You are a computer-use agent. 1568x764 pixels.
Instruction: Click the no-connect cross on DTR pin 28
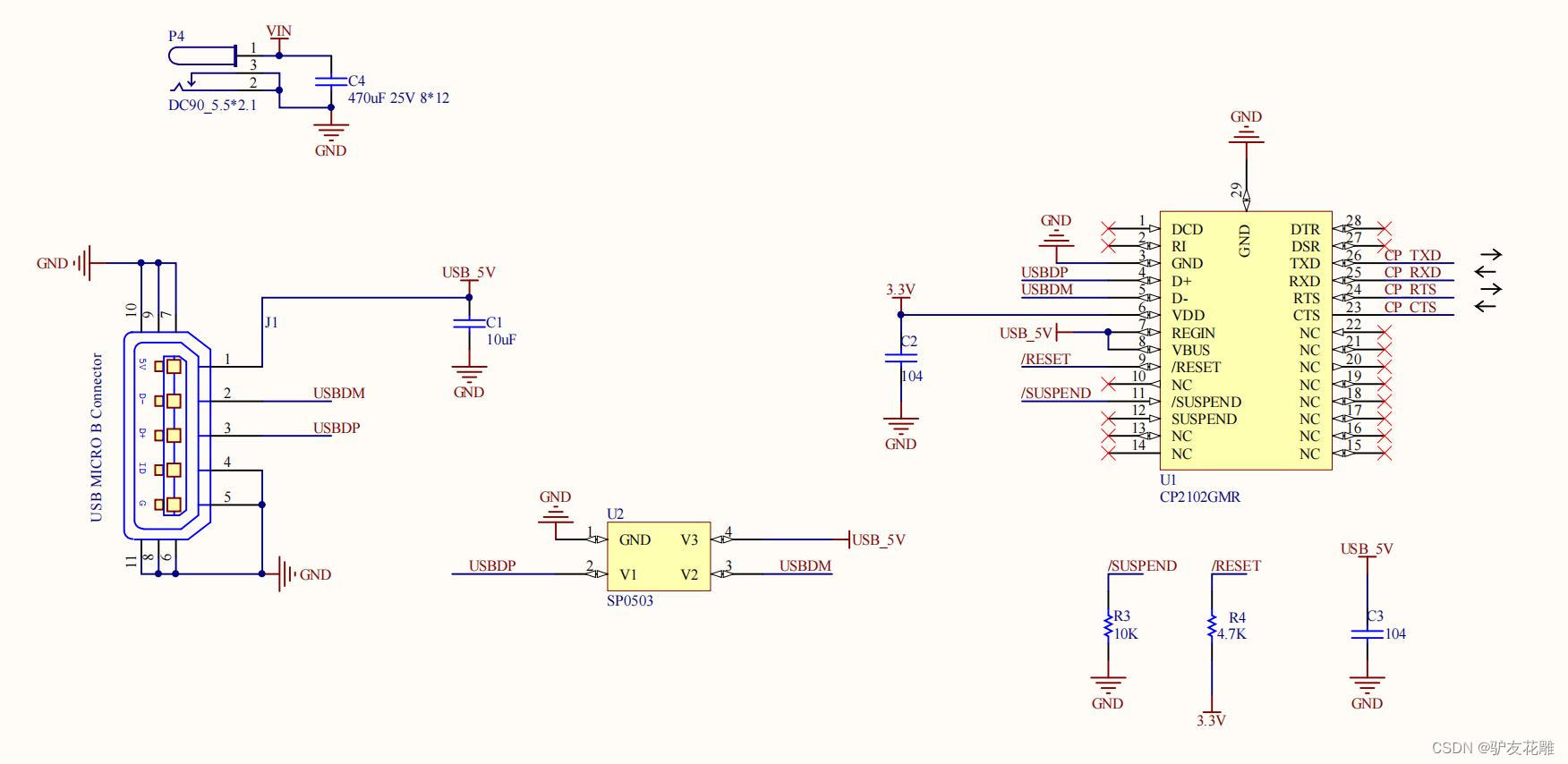click(x=1384, y=229)
